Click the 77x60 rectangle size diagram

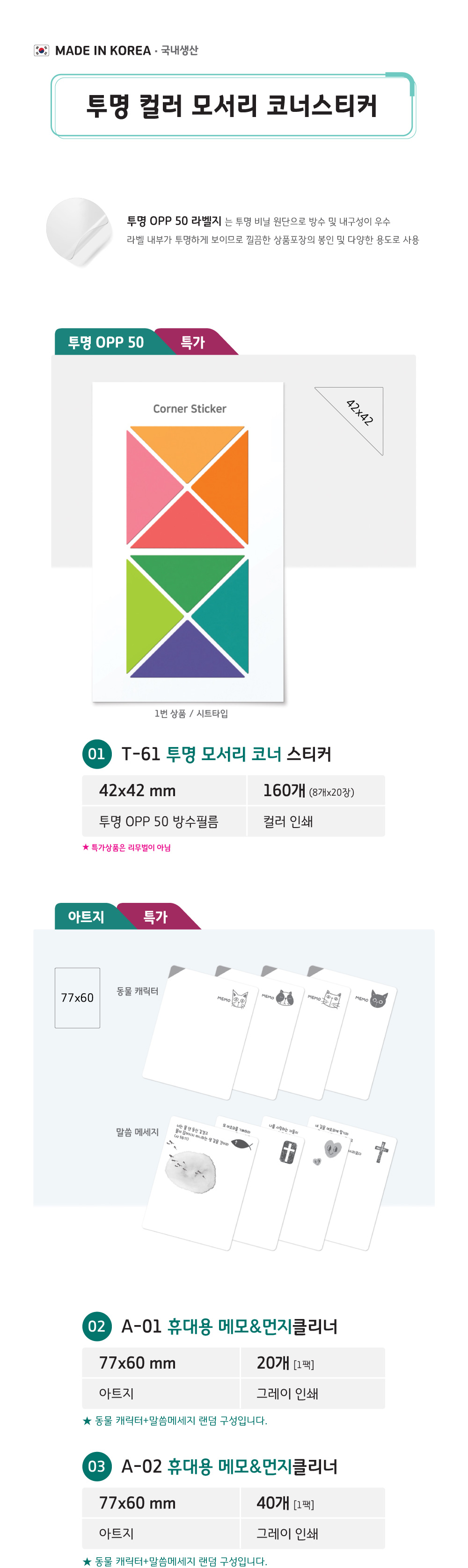(77, 997)
